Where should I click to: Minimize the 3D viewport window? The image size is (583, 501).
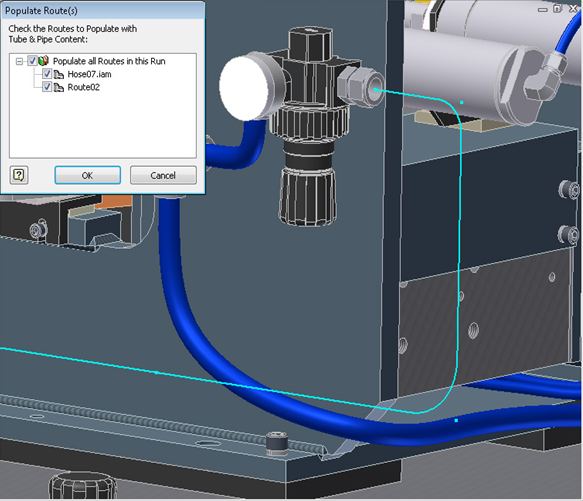543,9
